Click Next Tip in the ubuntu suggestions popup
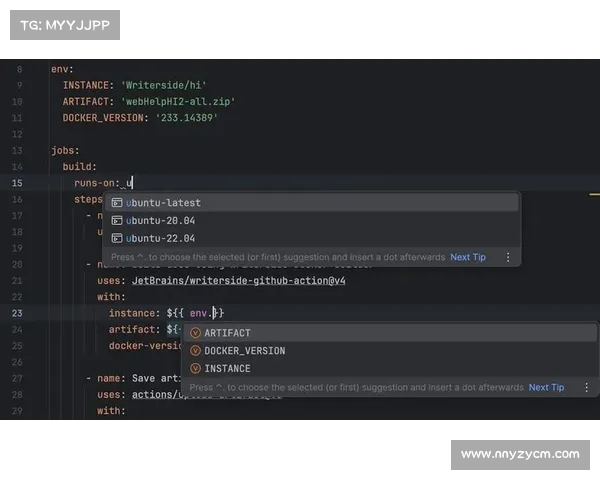600x480 pixels. coord(467,257)
